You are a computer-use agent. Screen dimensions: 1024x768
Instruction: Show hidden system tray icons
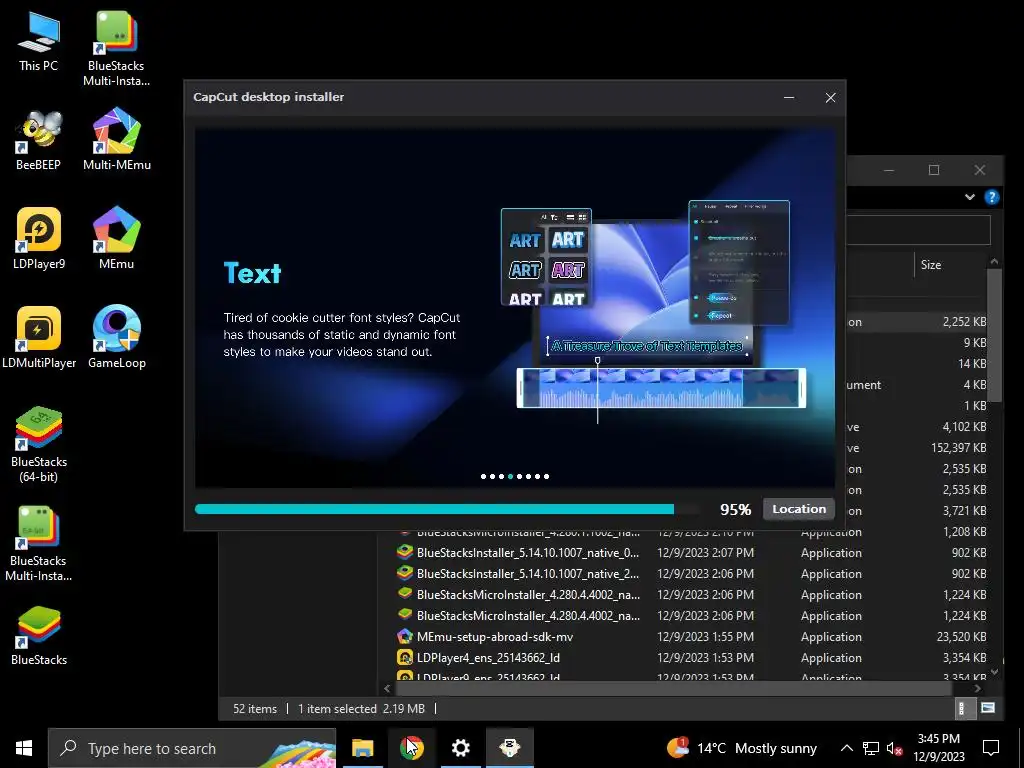pos(846,748)
